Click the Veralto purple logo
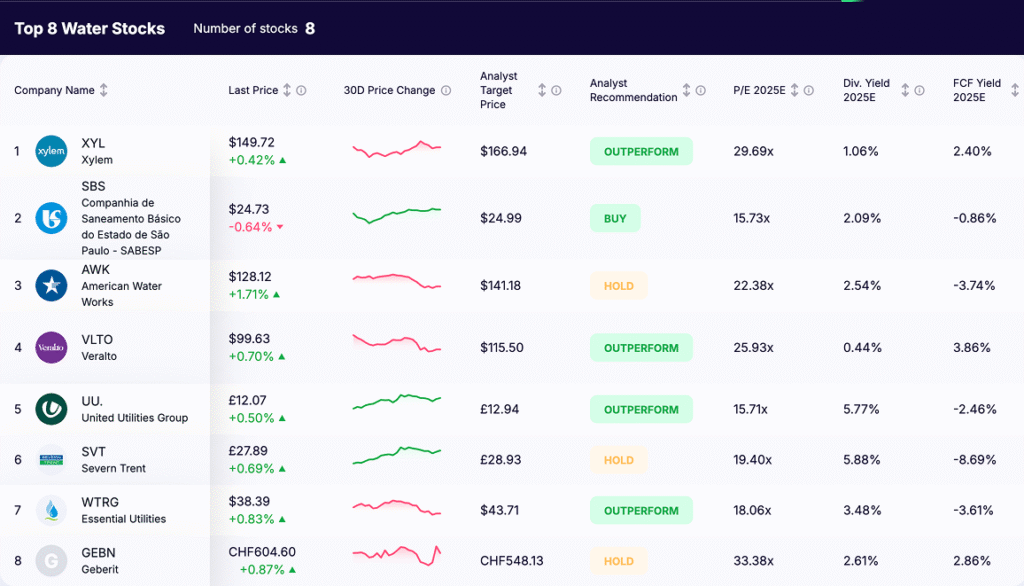1024x586 pixels. pos(51,347)
